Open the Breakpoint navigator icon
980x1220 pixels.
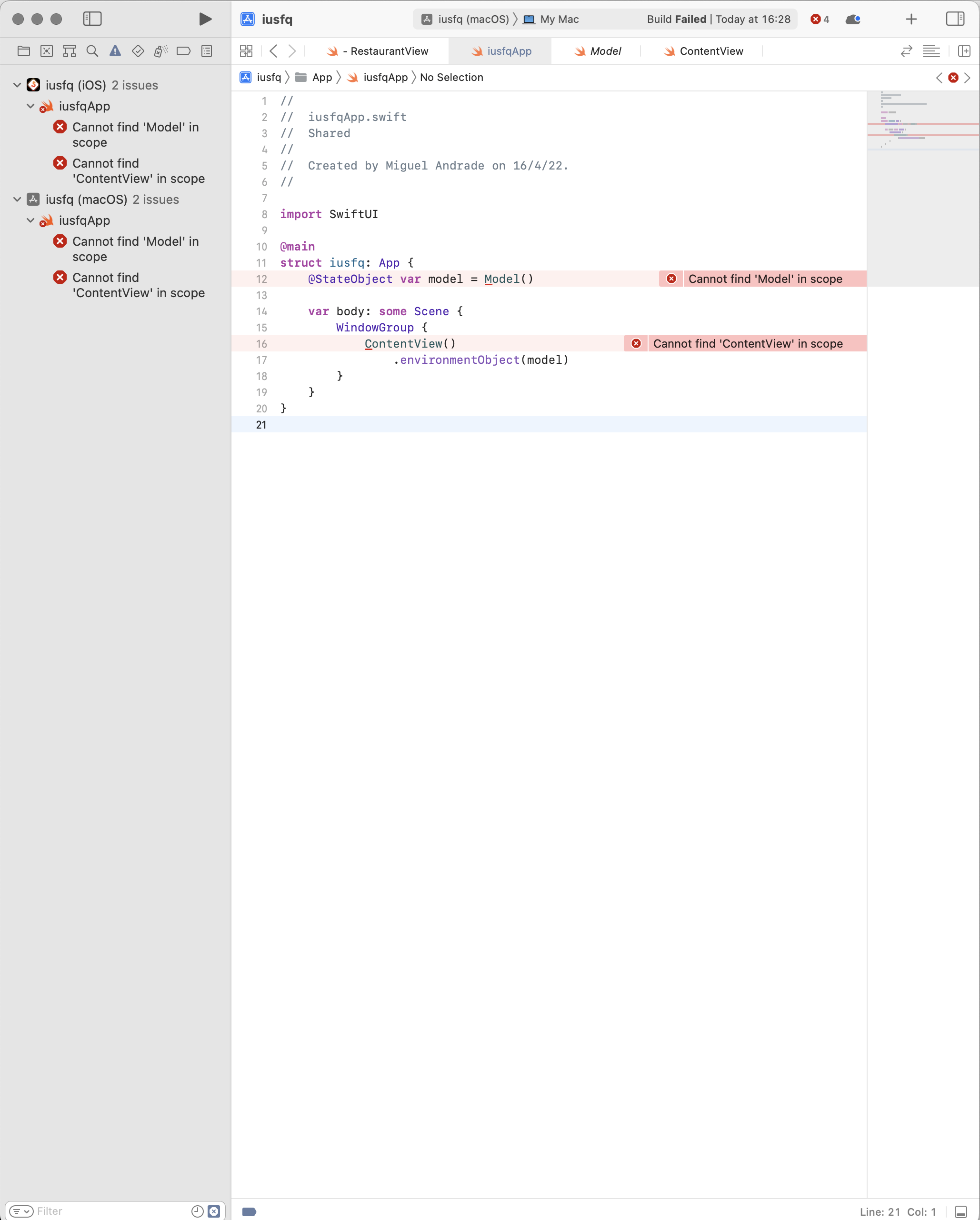click(183, 51)
